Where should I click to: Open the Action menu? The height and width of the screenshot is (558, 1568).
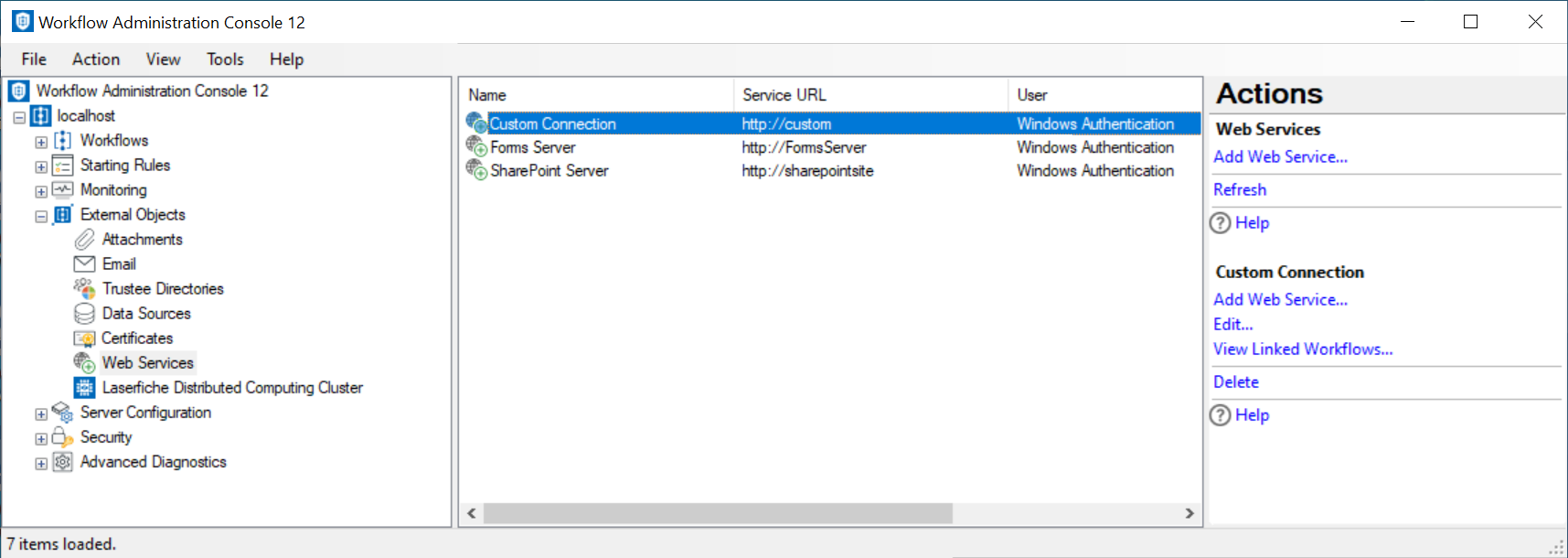coord(96,59)
